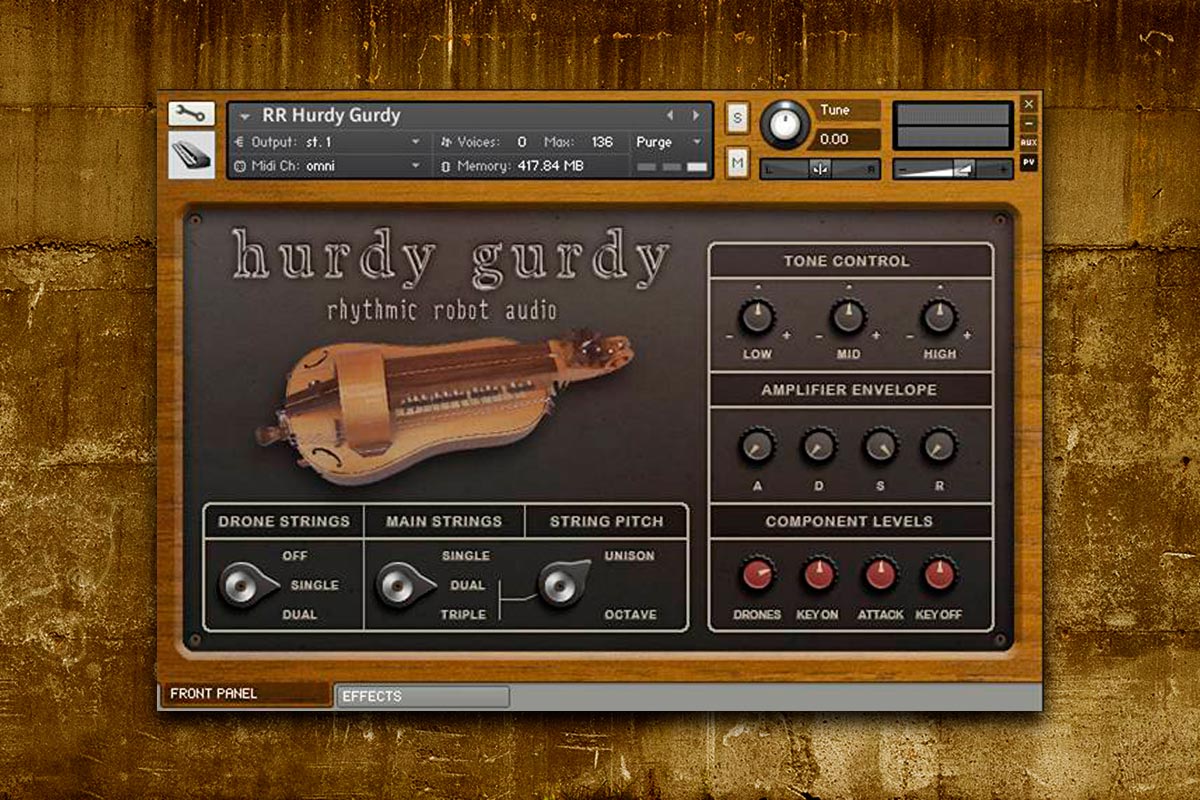This screenshot has width=1200, height=800.
Task: Click the Memory value 417.84 MB
Action: pyautogui.click(x=550, y=166)
